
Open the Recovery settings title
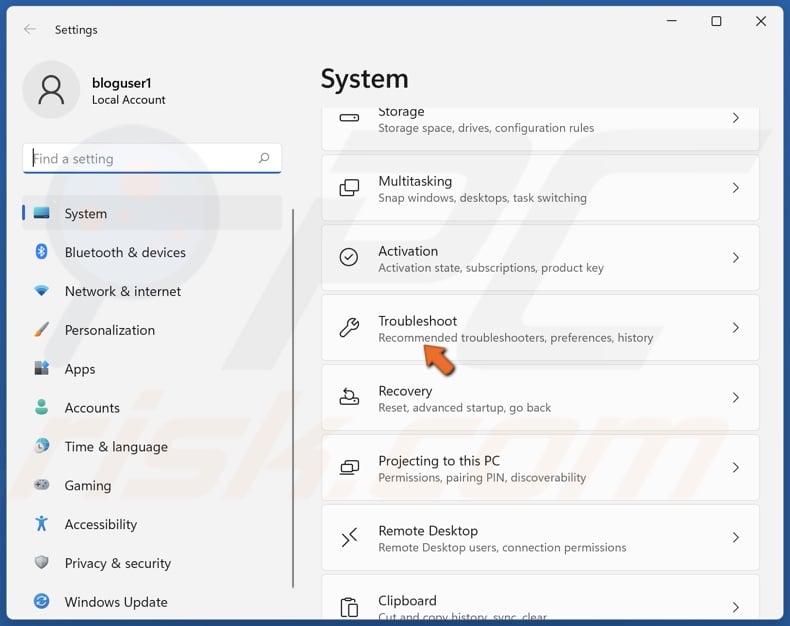pyautogui.click(x=405, y=391)
